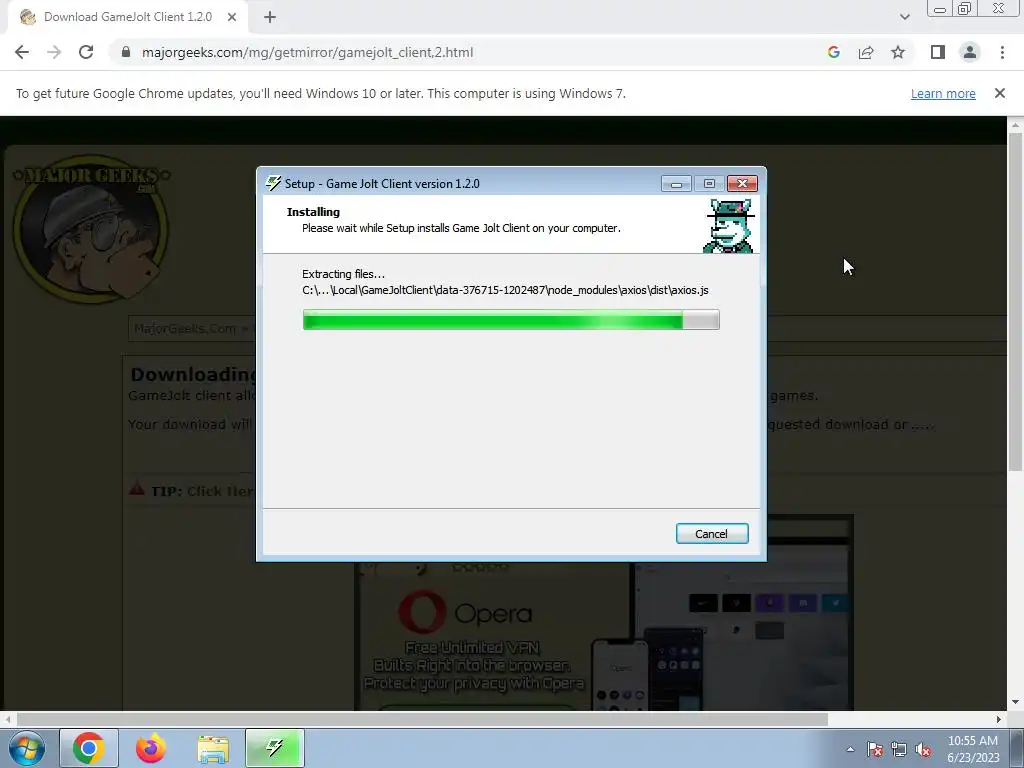Image resolution: width=1024 pixels, height=768 pixels.
Task: Open Chrome side panel icon
Action: point(938,52)
